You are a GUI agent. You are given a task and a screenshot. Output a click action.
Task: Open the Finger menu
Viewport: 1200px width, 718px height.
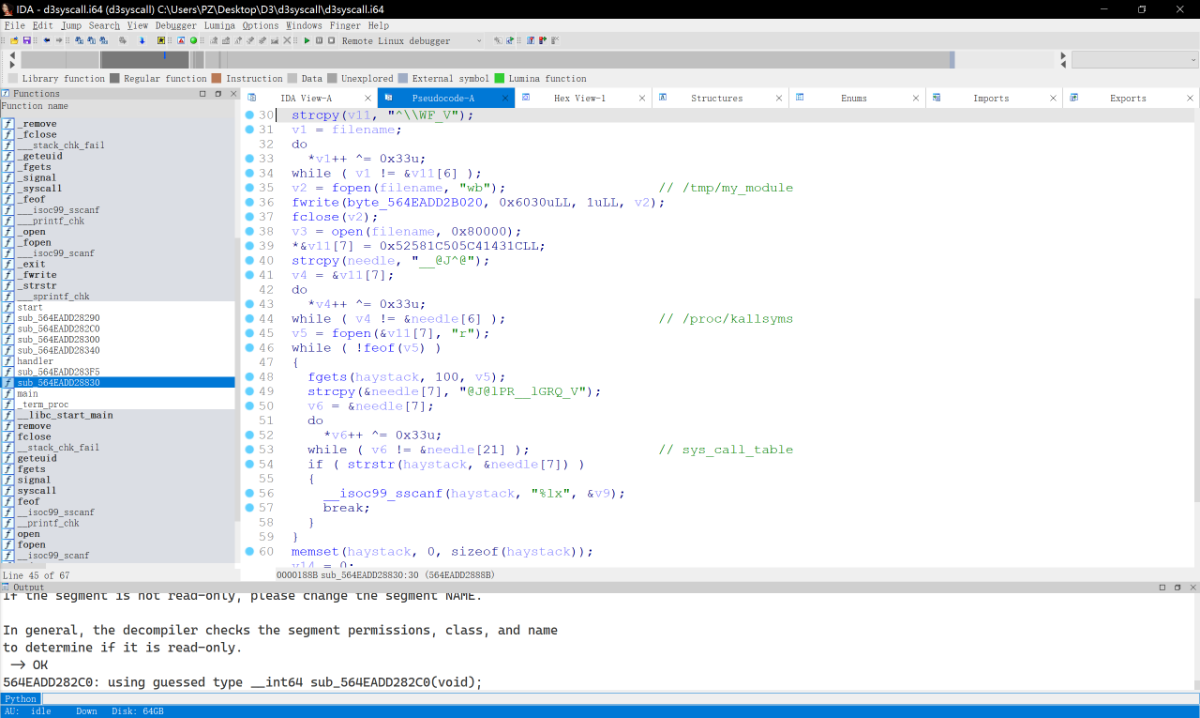(x=344, y=25)
